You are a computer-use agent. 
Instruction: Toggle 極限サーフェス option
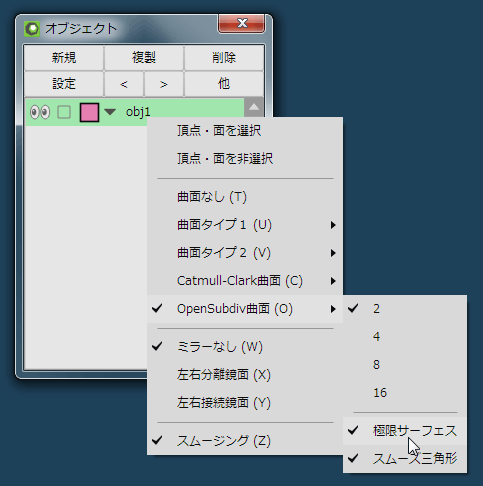pos(405,431)
